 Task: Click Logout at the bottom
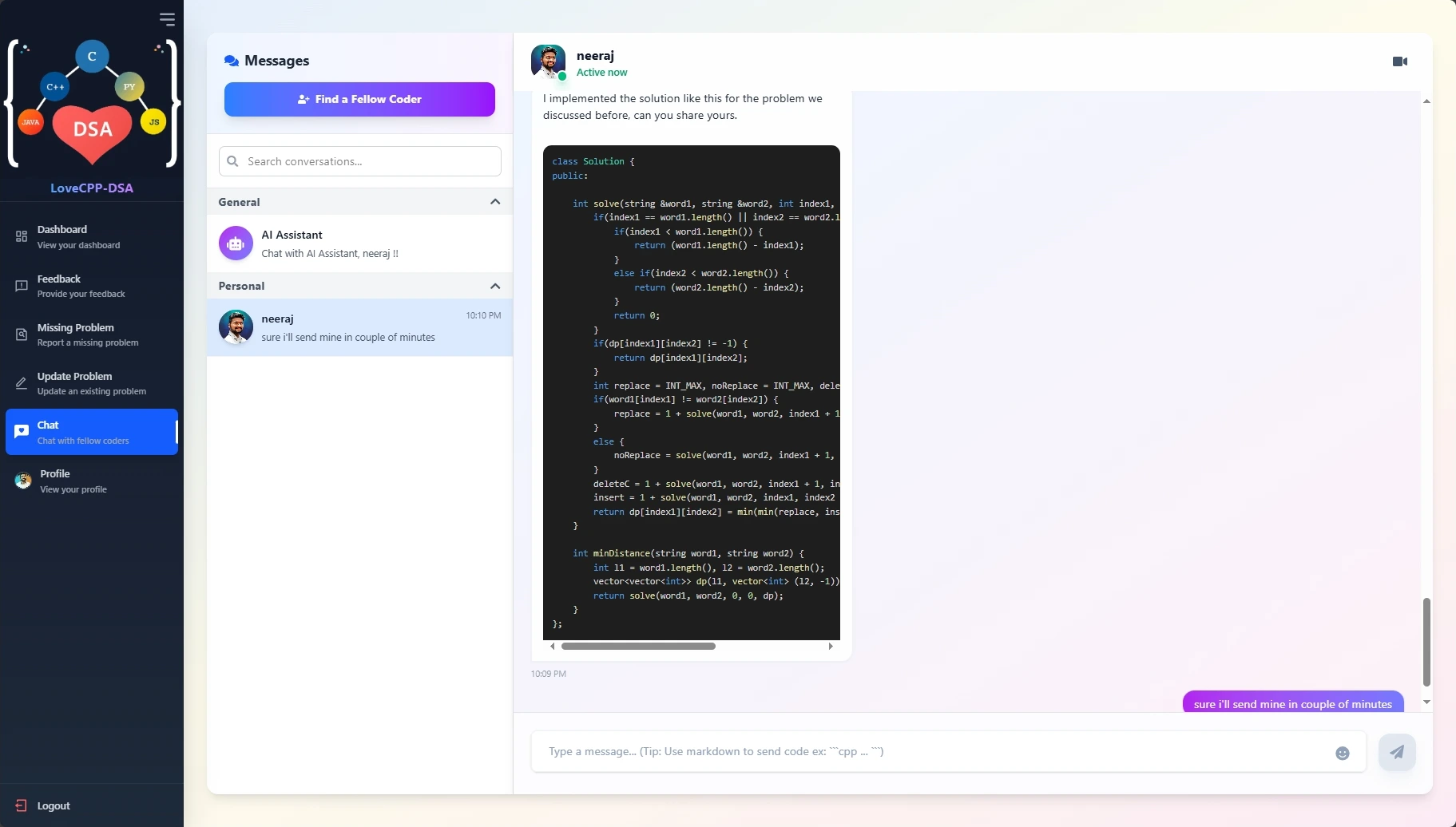53,805
